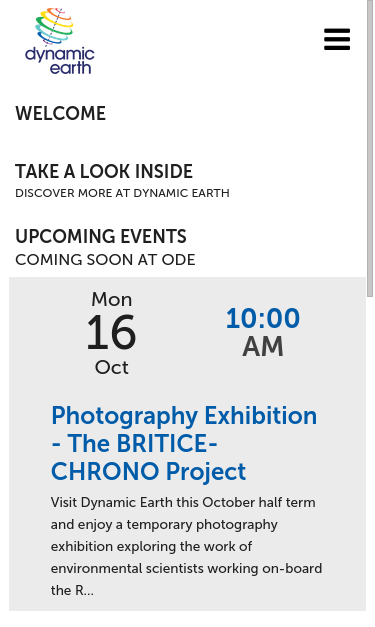Click the AM label under the time
Viewport: 375px width, 627px height.
click(x=263, y=347)
